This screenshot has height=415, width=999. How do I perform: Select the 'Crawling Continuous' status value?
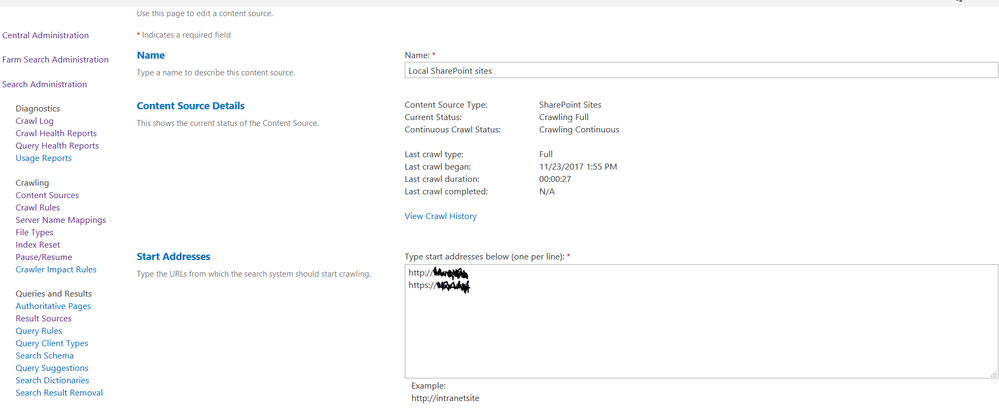tap(579, 129)
